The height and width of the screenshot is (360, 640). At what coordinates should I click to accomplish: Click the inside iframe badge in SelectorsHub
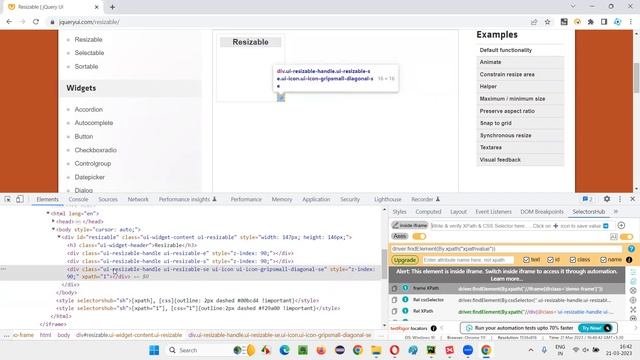pos(410,225)
